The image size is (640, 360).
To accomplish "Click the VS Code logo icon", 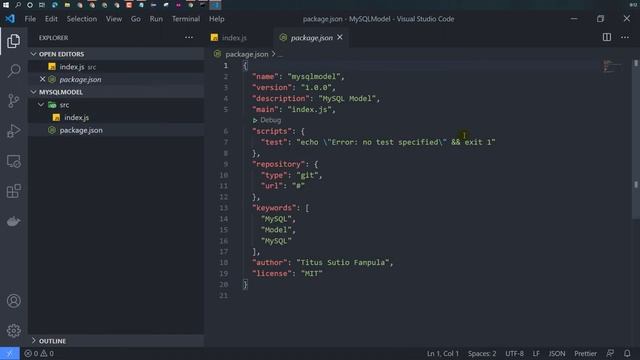I will click(10, 19).
